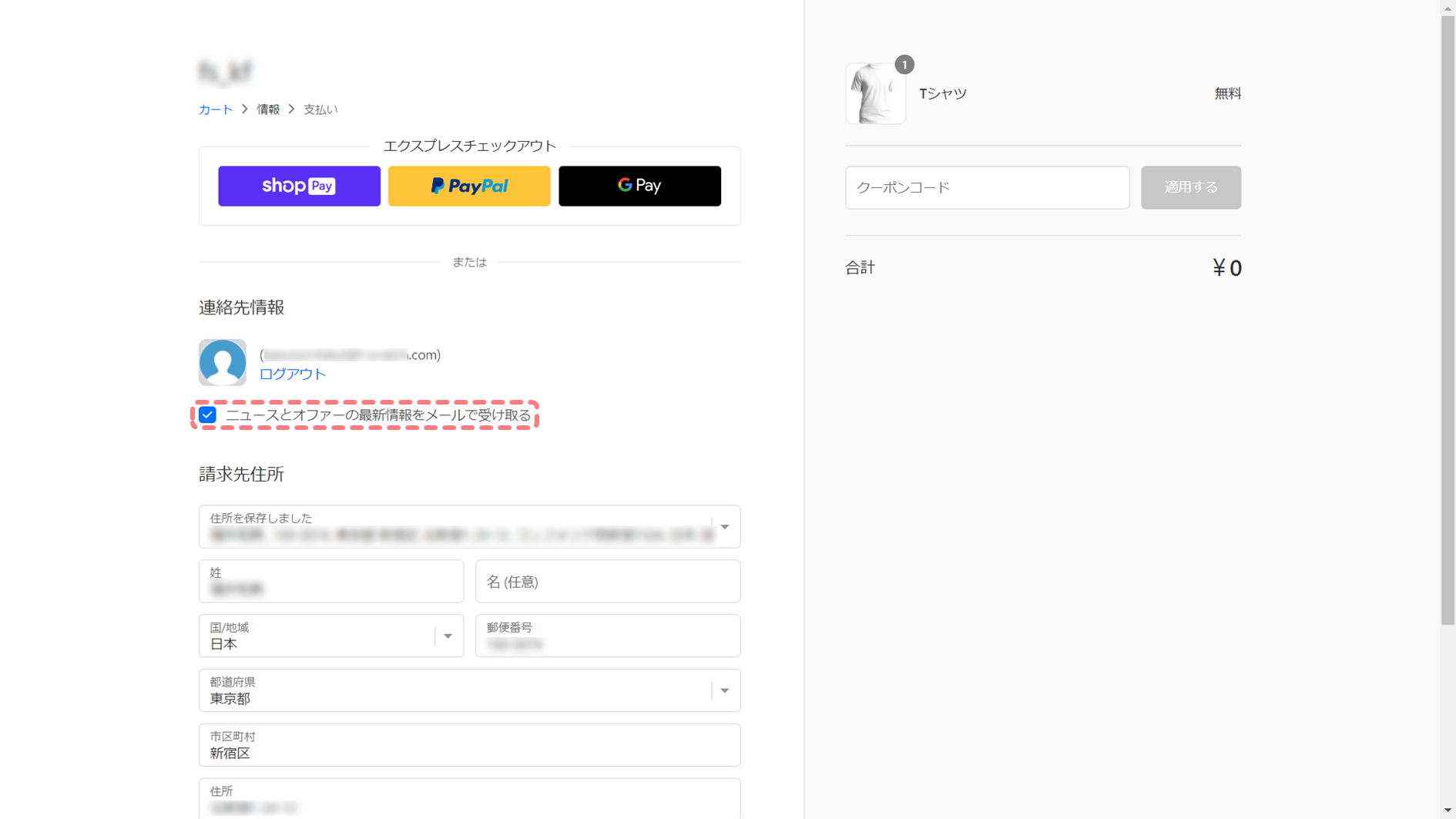Click the 情報 breadcrumb item
This screenshot has width=1456, height=819.
click(x=268, y=109)
